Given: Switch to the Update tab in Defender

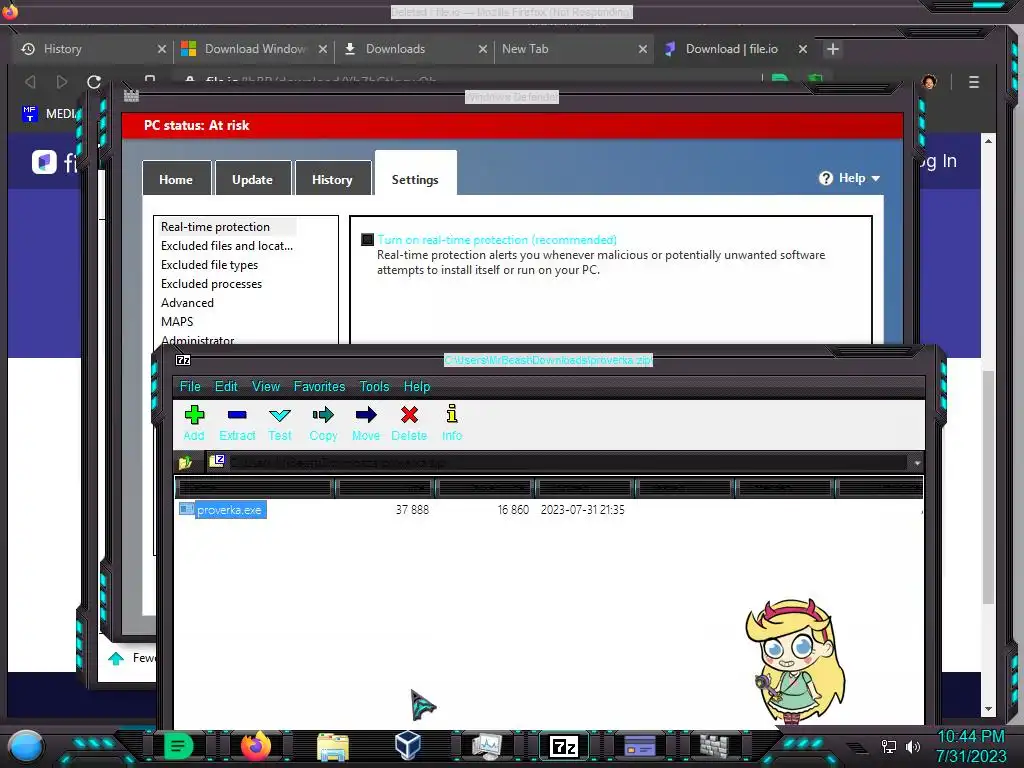Looking at the screenshot, I should [252, 179].
